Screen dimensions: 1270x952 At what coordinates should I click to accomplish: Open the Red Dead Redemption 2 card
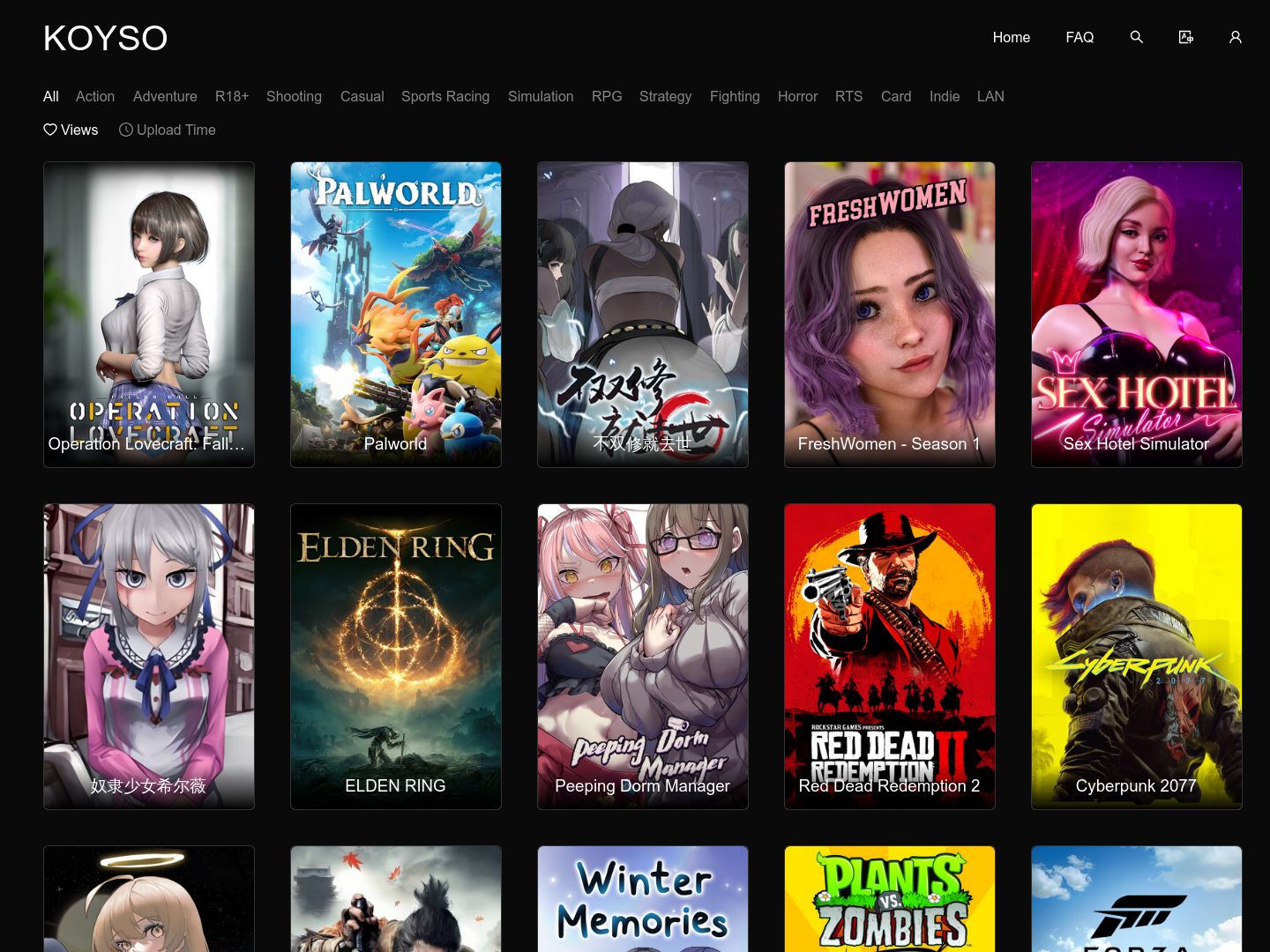(x=890, y=657)
